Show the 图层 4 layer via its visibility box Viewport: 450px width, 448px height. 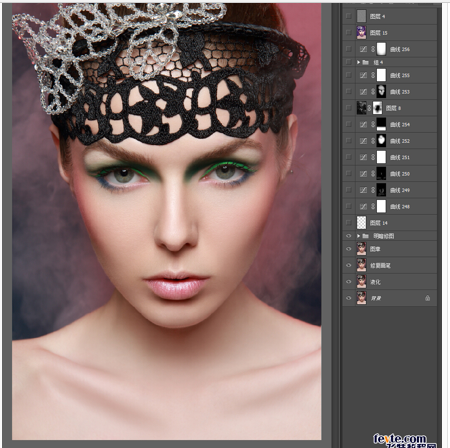click(x=349, y=16)
